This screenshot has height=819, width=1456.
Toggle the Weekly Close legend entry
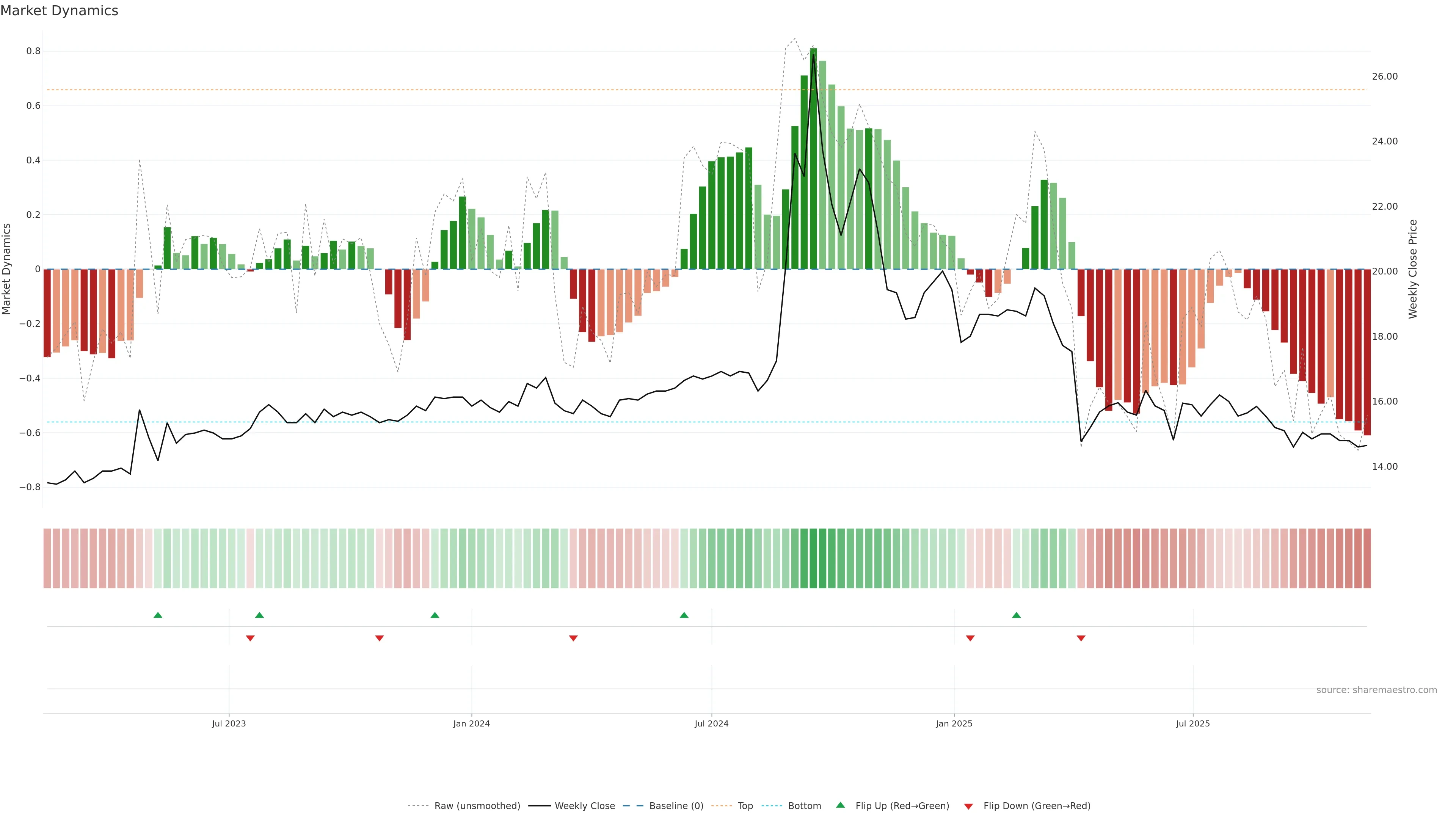click(x=584, y=806)
